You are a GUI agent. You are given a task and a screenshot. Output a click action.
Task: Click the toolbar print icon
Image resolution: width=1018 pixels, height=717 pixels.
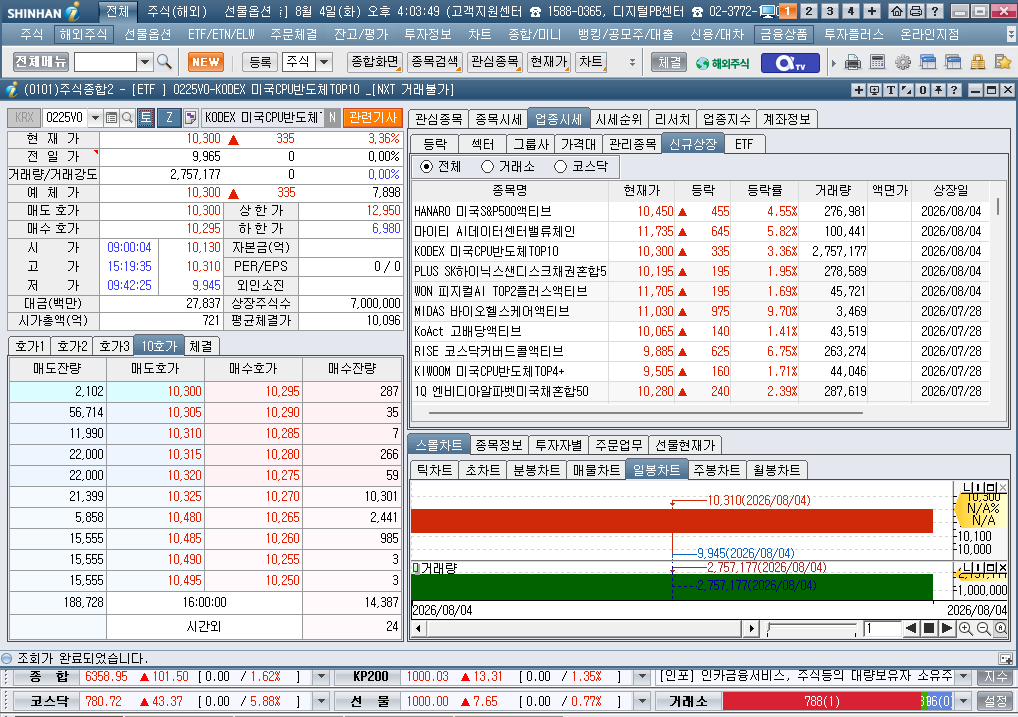coord(852,62)
